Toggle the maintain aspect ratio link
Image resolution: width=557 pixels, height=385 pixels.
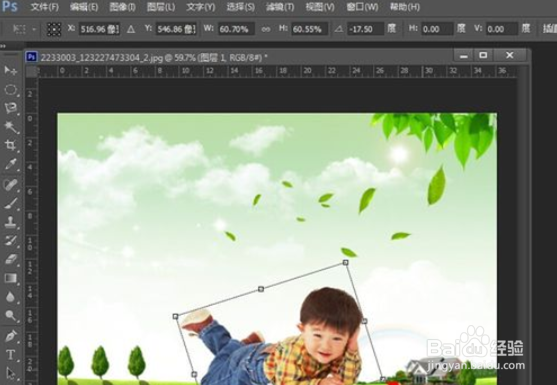tap(266, 29)
